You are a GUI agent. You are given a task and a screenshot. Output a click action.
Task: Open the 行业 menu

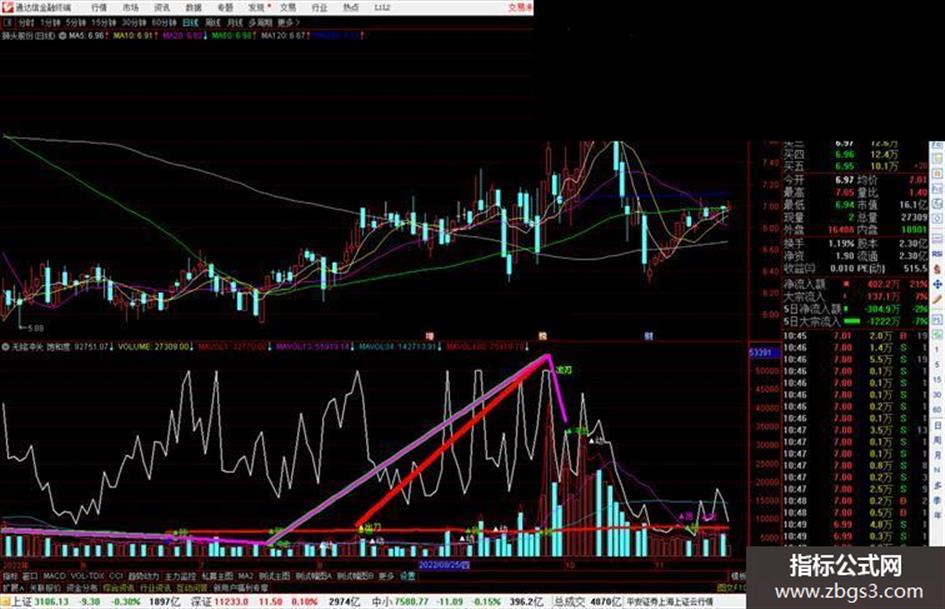click(319, 7)
